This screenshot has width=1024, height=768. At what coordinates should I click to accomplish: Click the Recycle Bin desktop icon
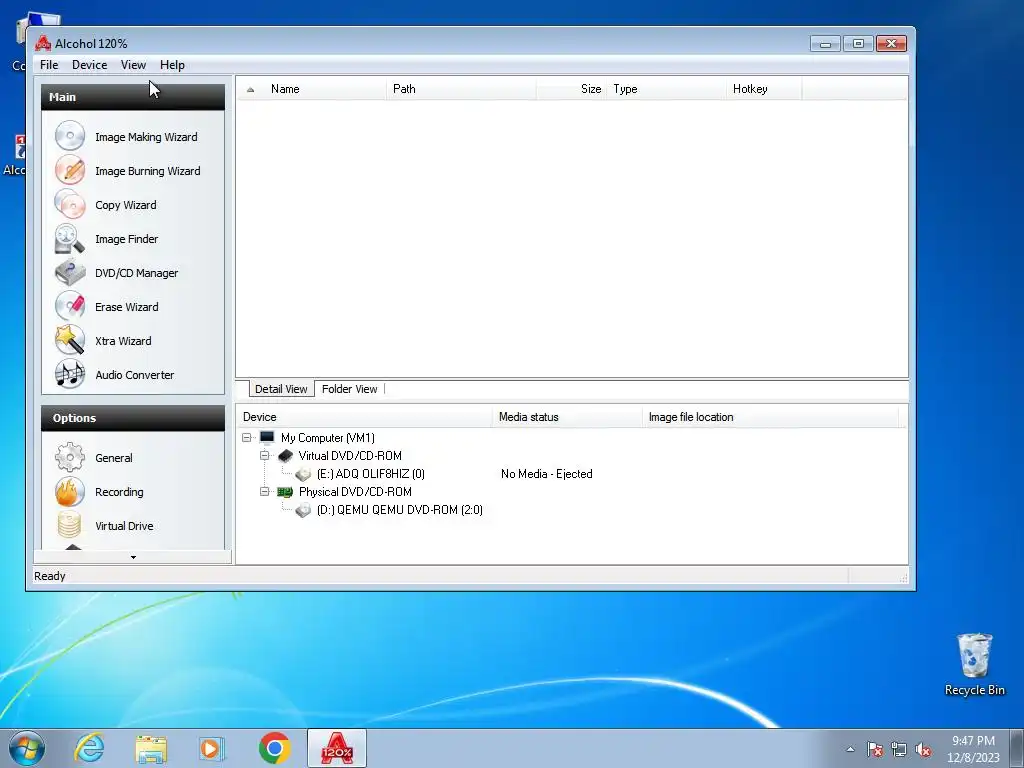pos(974,664)
